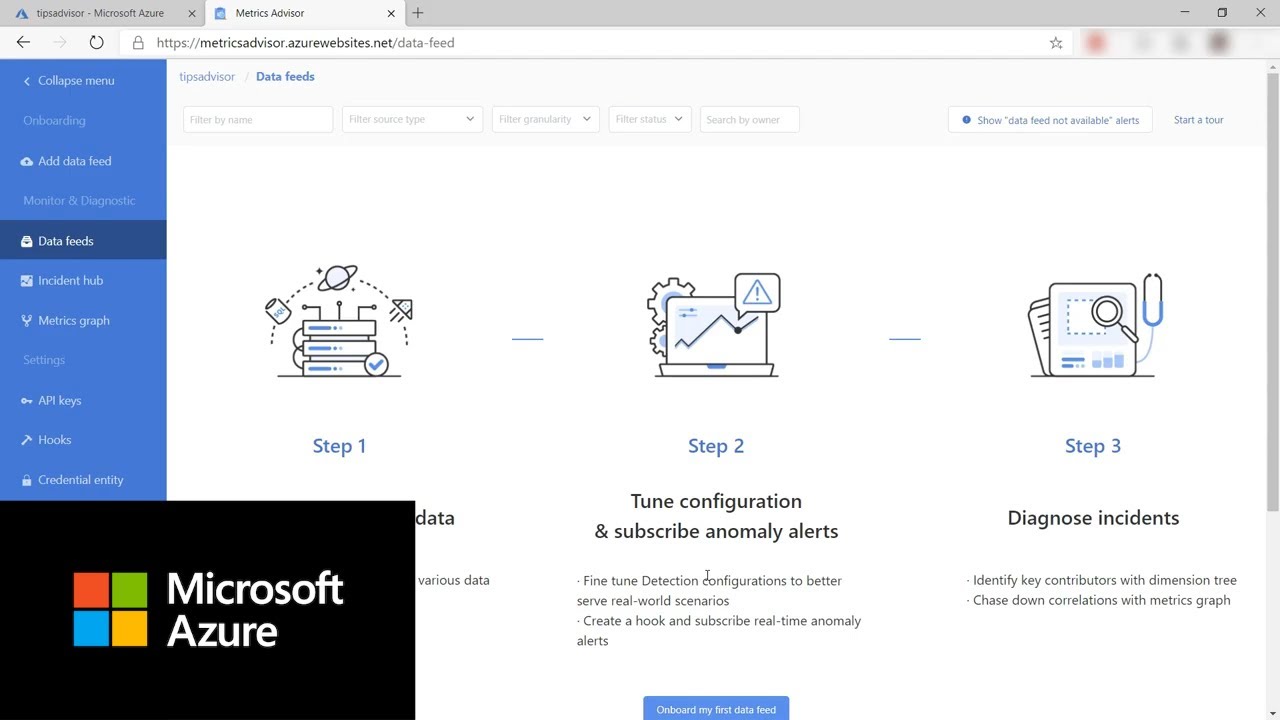Open Hooks menu item
This screenshot has height=720, width=1280.
point(83,440)
